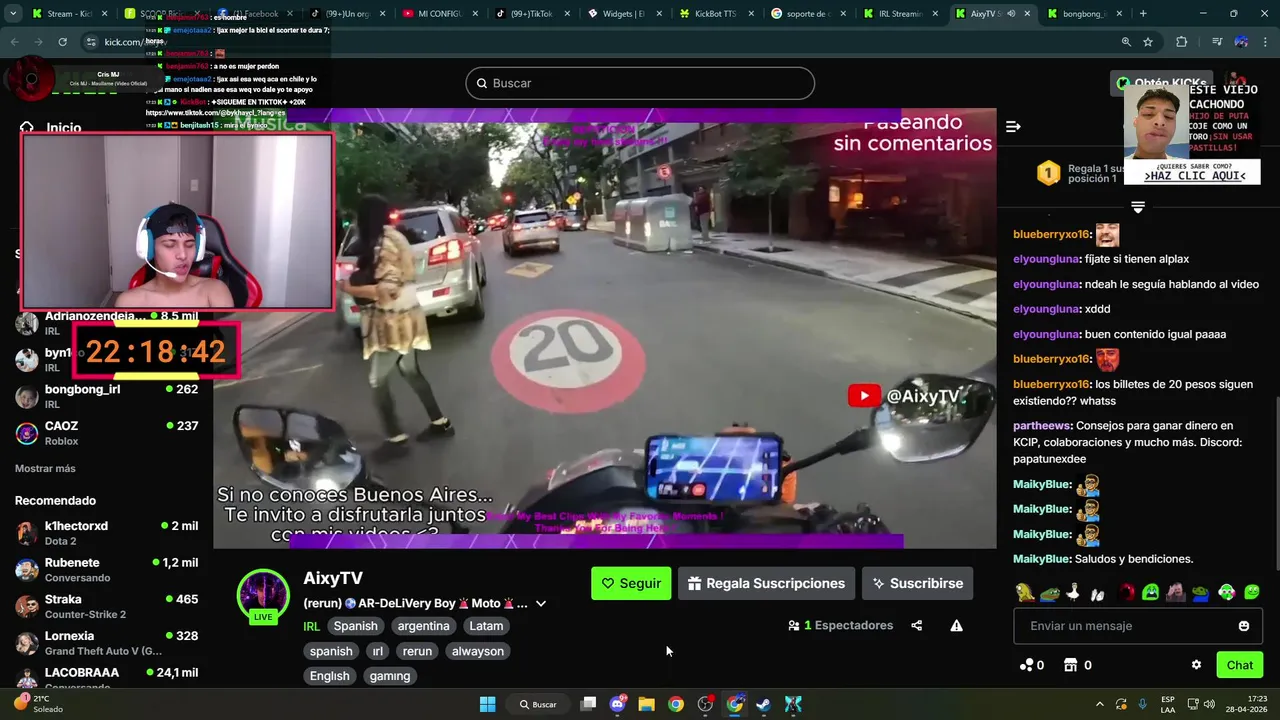Viewport: 1280px width, 720px height.
Task: Open k1hectorxd recommended channel
Action: (x=106, y=533)
